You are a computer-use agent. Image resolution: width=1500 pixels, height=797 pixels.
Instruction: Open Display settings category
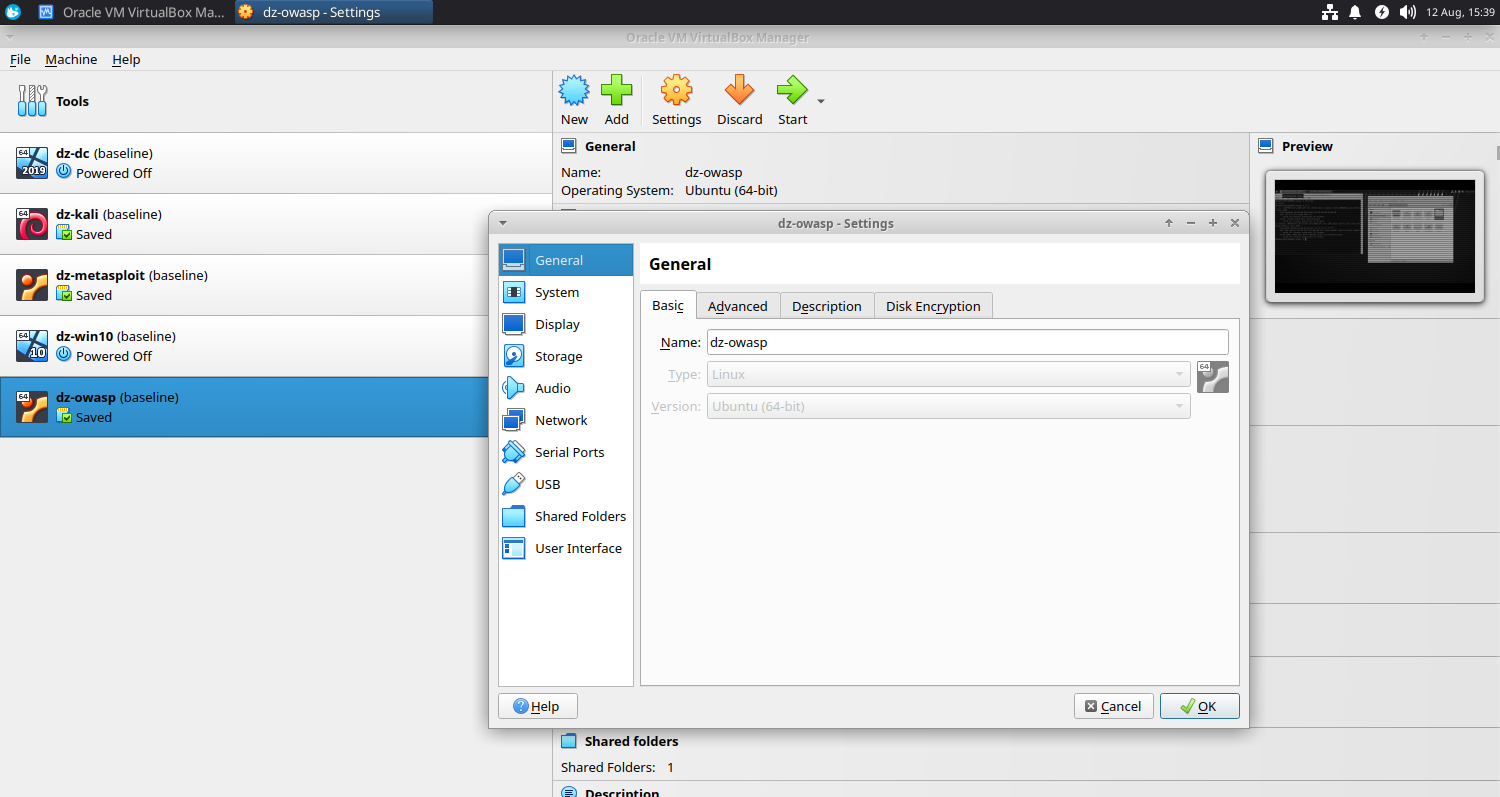[566, 324]
